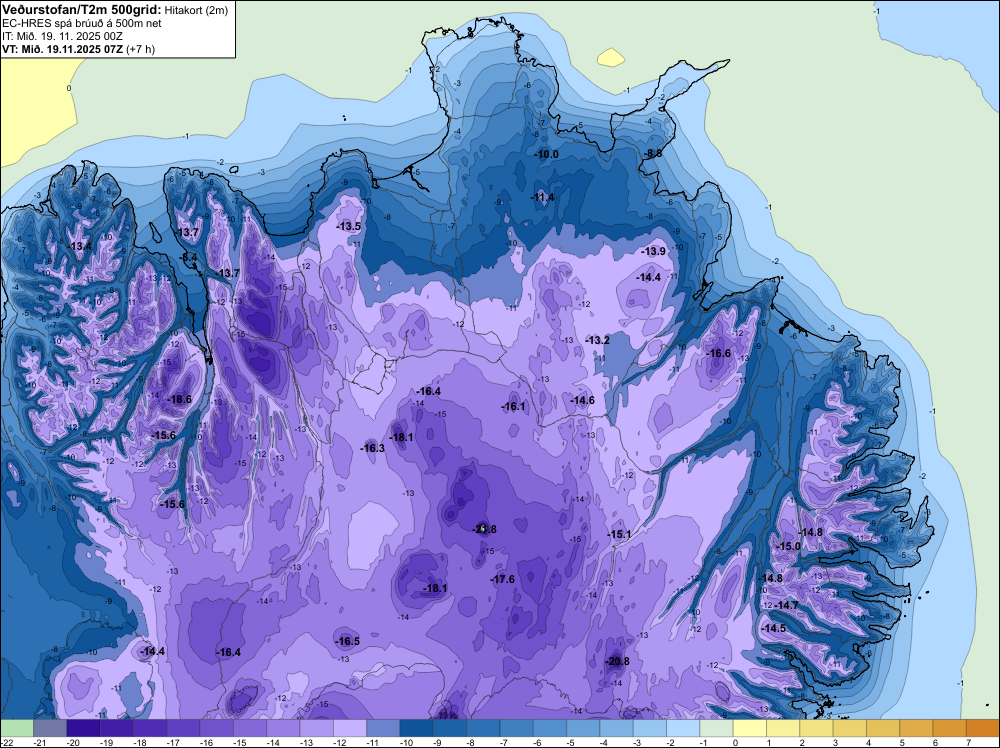Click the -13.5 station value
Screen dimensions: 1000x748
pos(349,226)
